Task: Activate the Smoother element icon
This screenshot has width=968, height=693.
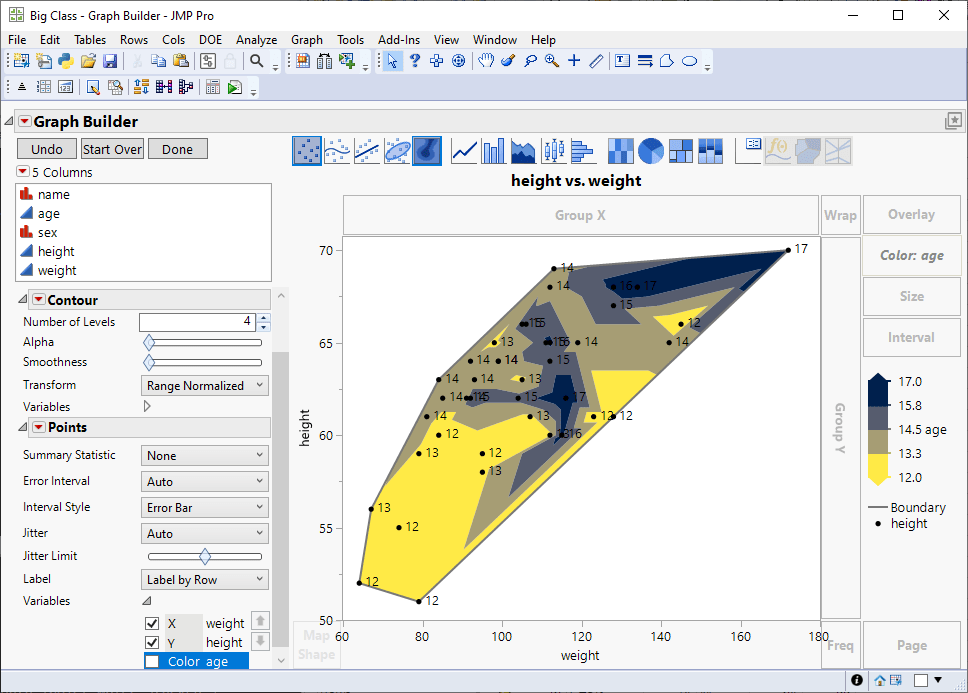Action: point(335,150)
